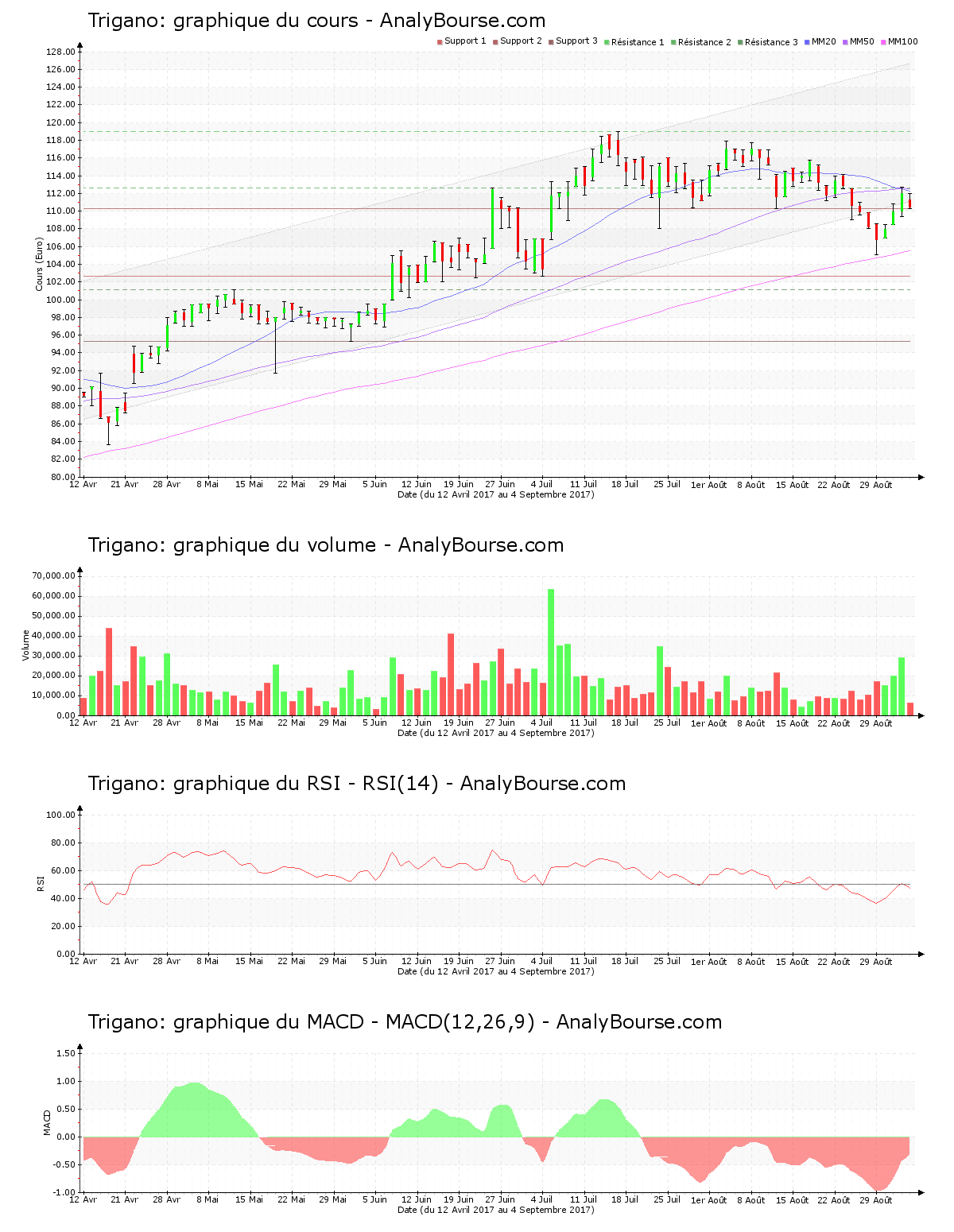Click the 1.50 value on MACD axis
The height and width of the screenshot is (1232, 954).
66,1053
